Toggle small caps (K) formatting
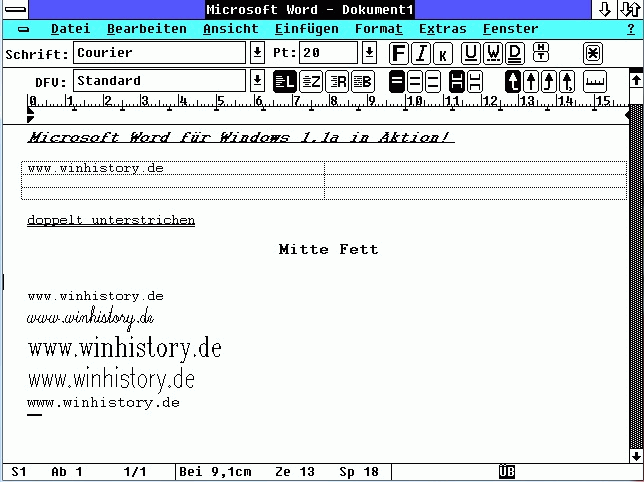This screenshot has height=482, width=644. pos(443,53)
